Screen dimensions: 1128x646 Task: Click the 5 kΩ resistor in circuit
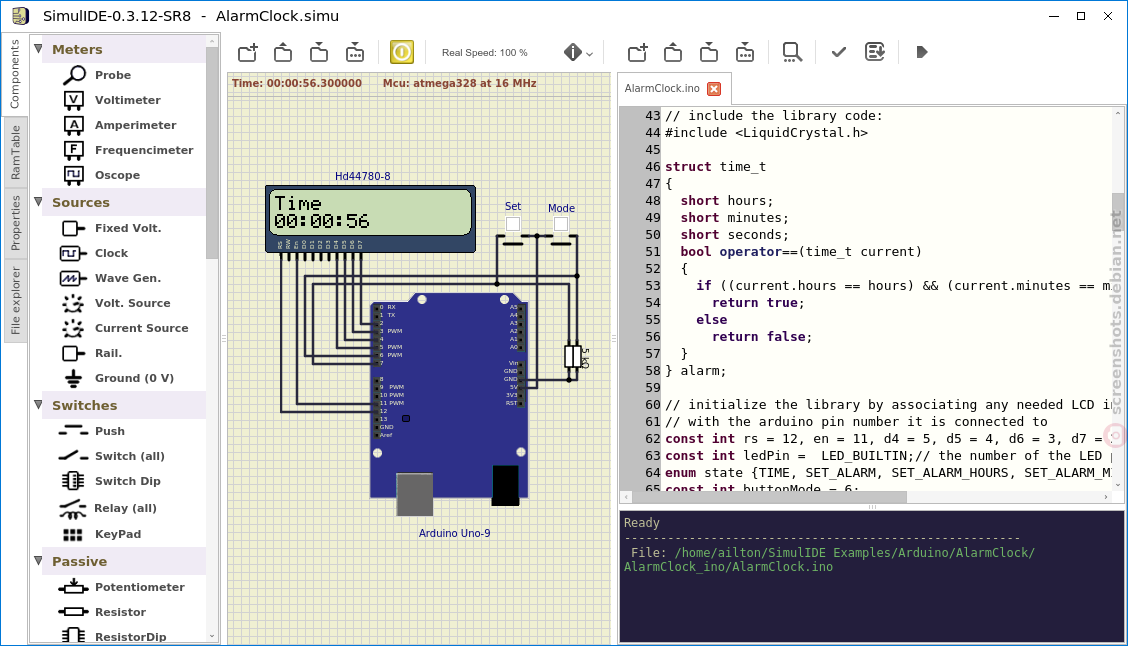pos(573,357)
